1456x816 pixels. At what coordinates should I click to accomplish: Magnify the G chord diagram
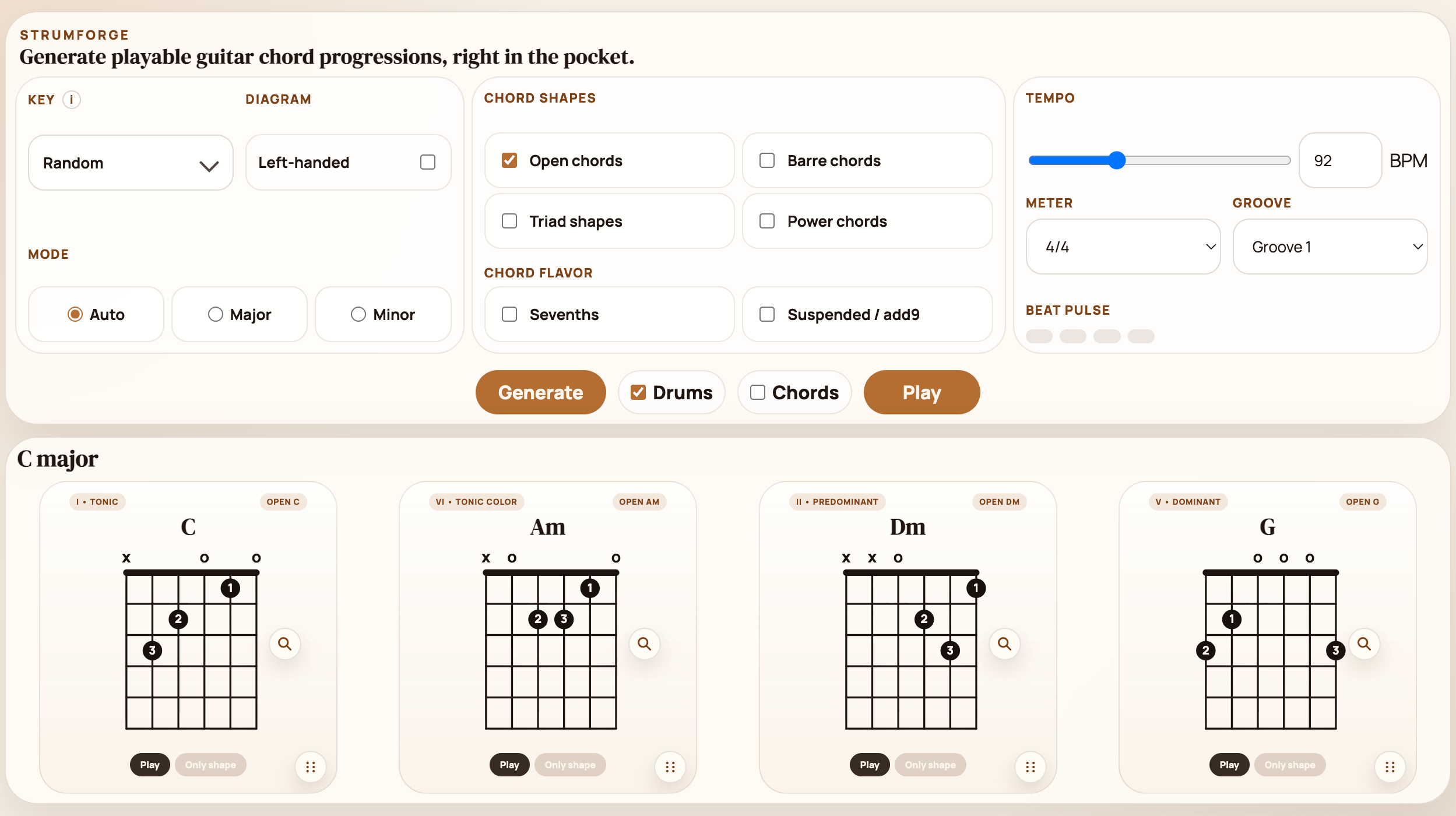(x=1364, y=644)
